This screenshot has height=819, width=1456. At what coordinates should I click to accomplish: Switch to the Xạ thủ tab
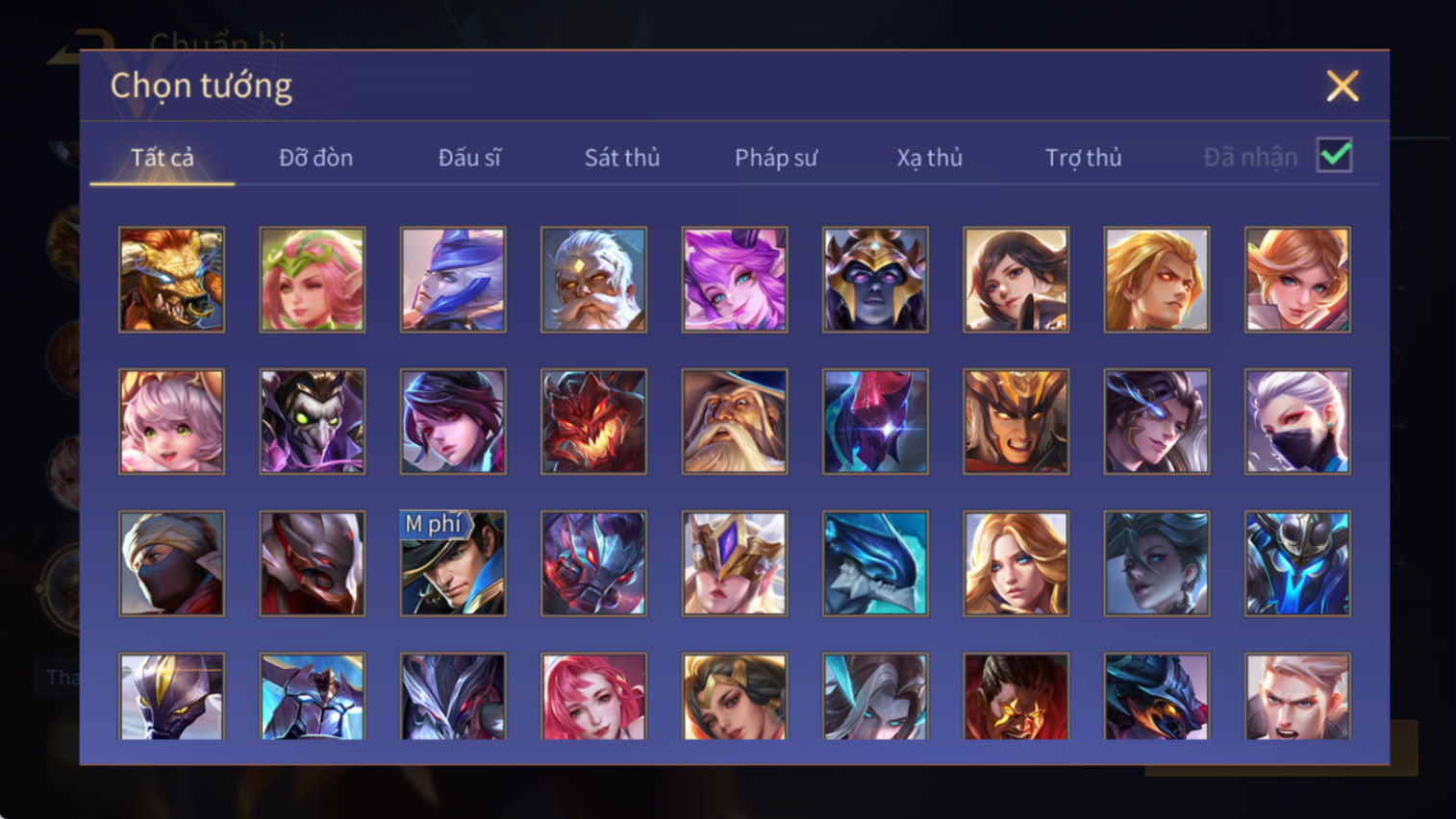click(930, 158)
